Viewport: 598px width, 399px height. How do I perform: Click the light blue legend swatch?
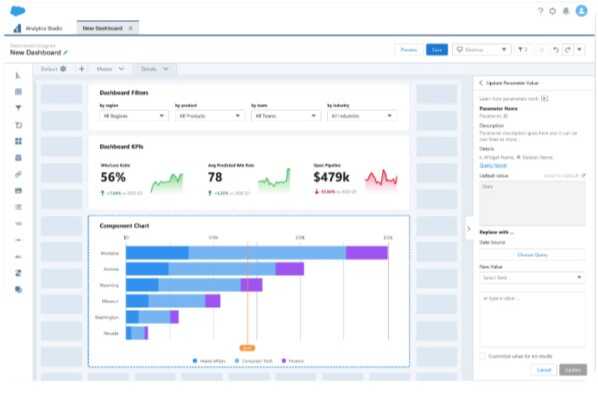[x=237, y=360]
